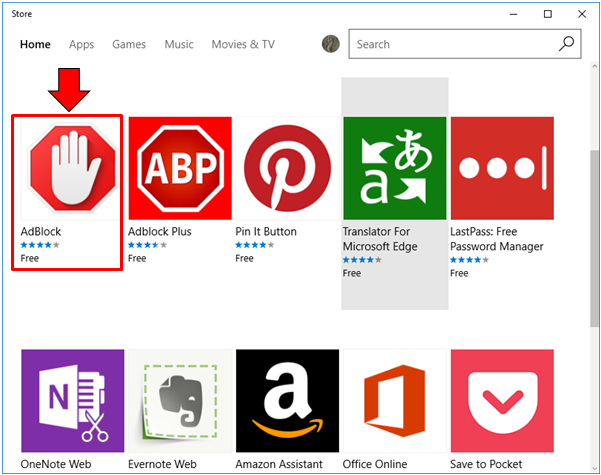
Task: Choose Translator For Microsoft Edge icon
Action: pos(394,168)
